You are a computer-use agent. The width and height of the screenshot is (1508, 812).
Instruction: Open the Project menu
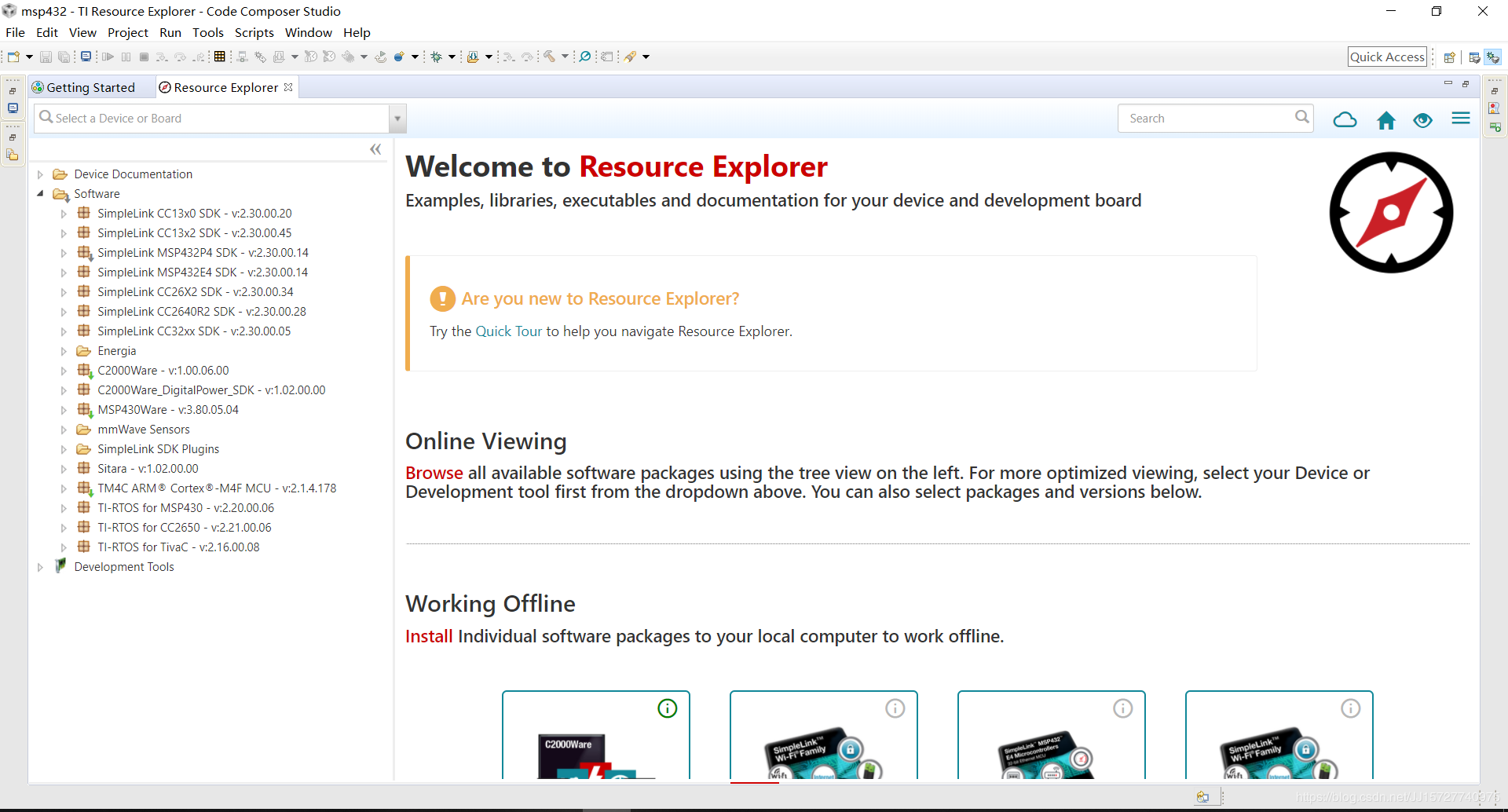[x=127, y=32]
